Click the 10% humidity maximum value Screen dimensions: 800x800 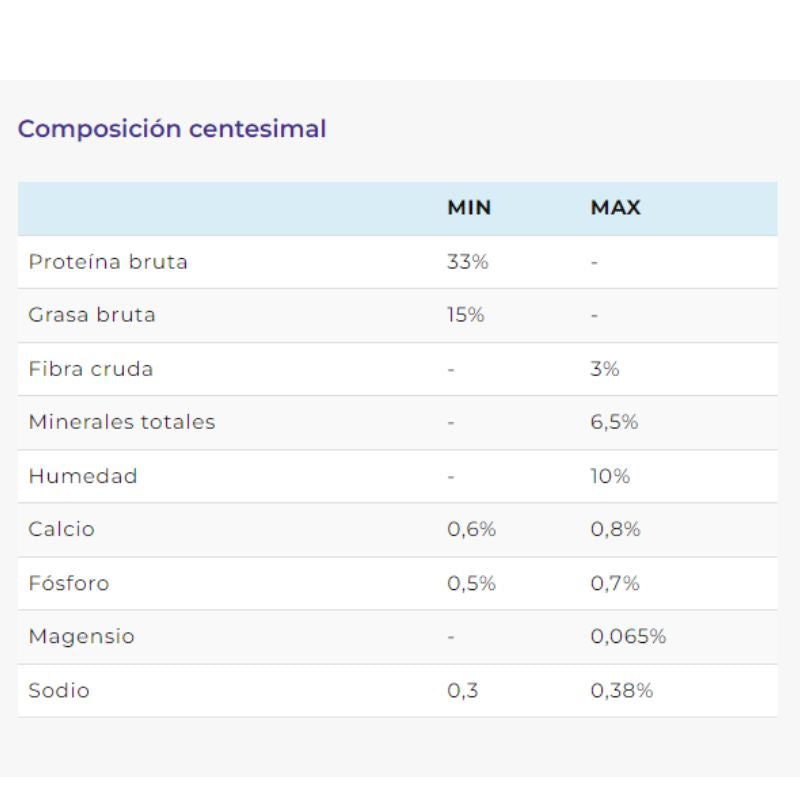(x=610, y=476)
